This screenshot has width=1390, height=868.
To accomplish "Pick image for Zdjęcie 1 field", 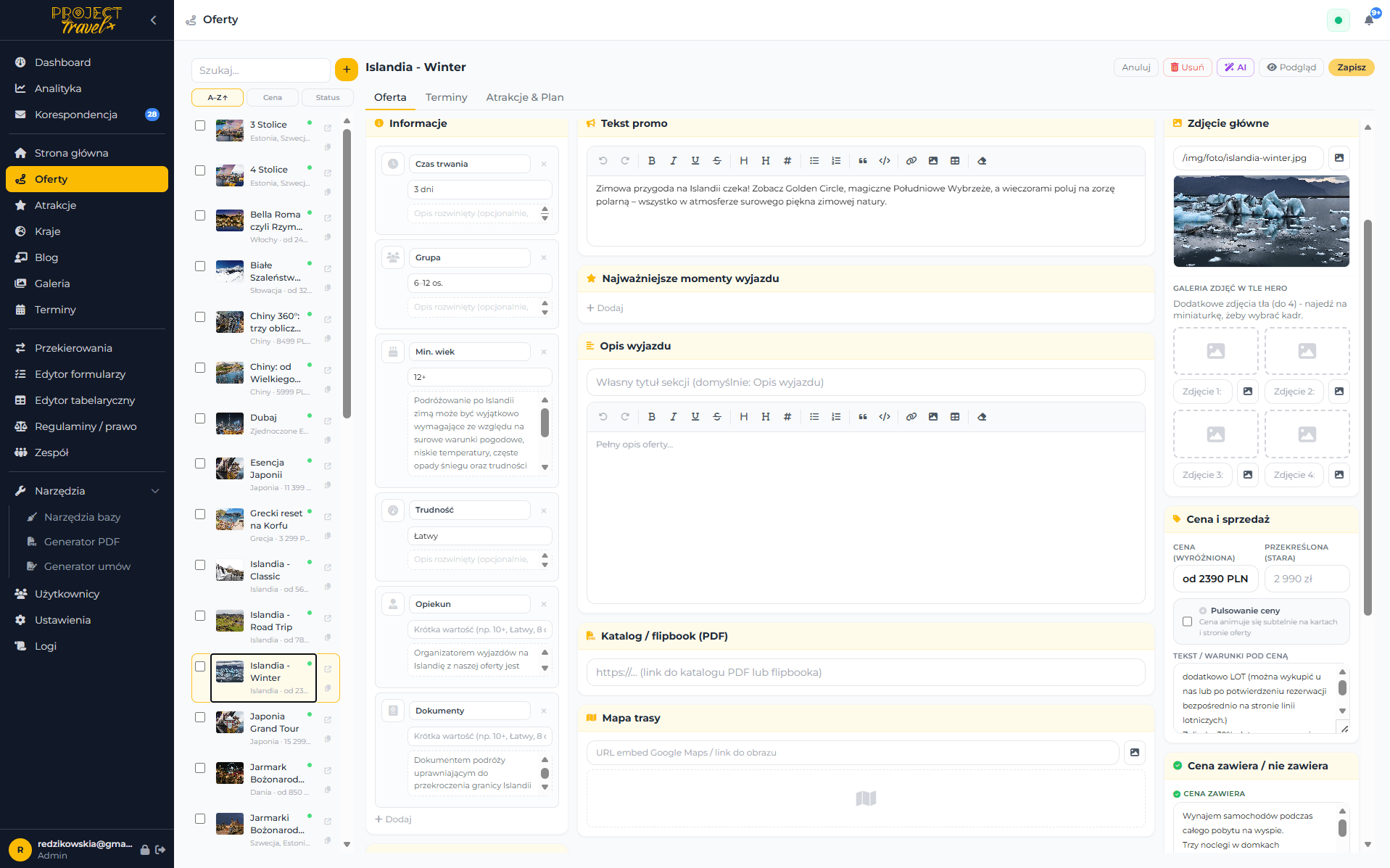I will point(1248,392).
